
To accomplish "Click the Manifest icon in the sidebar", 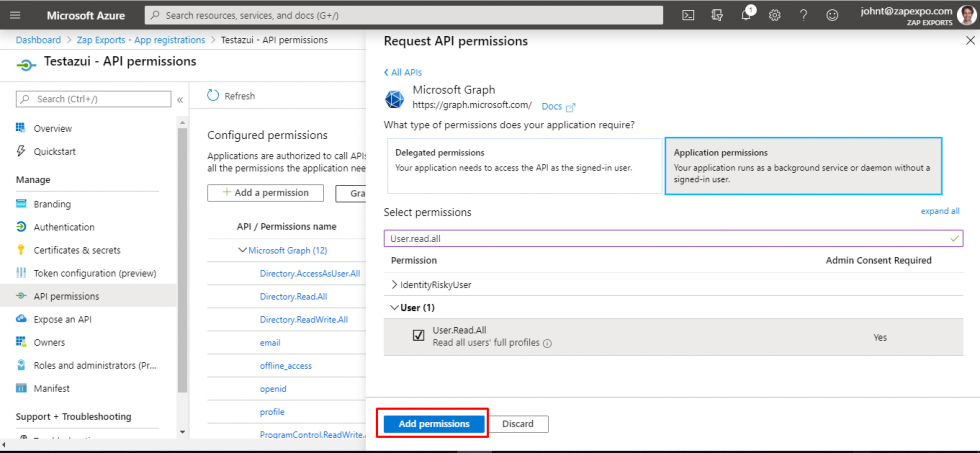I will (21, 388).
